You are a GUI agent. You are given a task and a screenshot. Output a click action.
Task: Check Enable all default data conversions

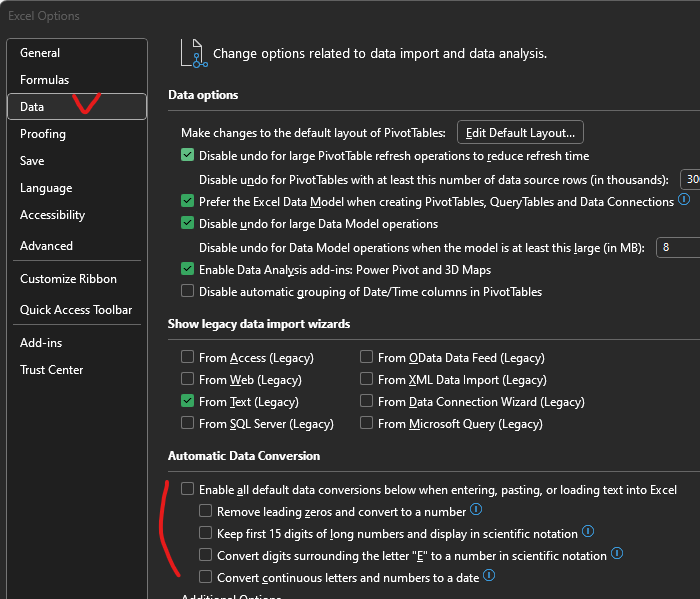188,489
